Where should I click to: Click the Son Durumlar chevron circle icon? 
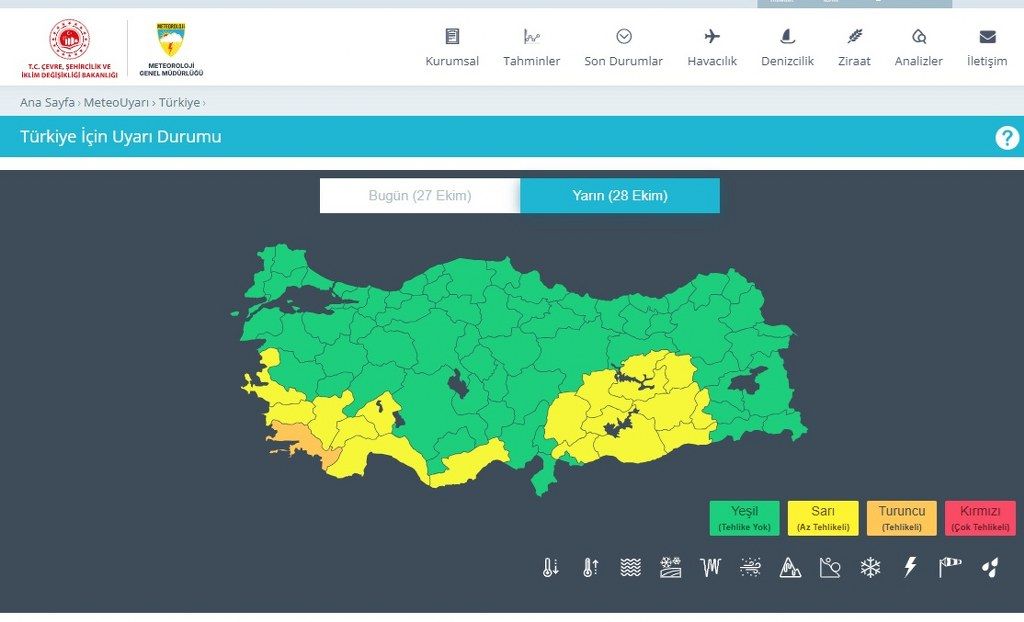coord(624,36)
